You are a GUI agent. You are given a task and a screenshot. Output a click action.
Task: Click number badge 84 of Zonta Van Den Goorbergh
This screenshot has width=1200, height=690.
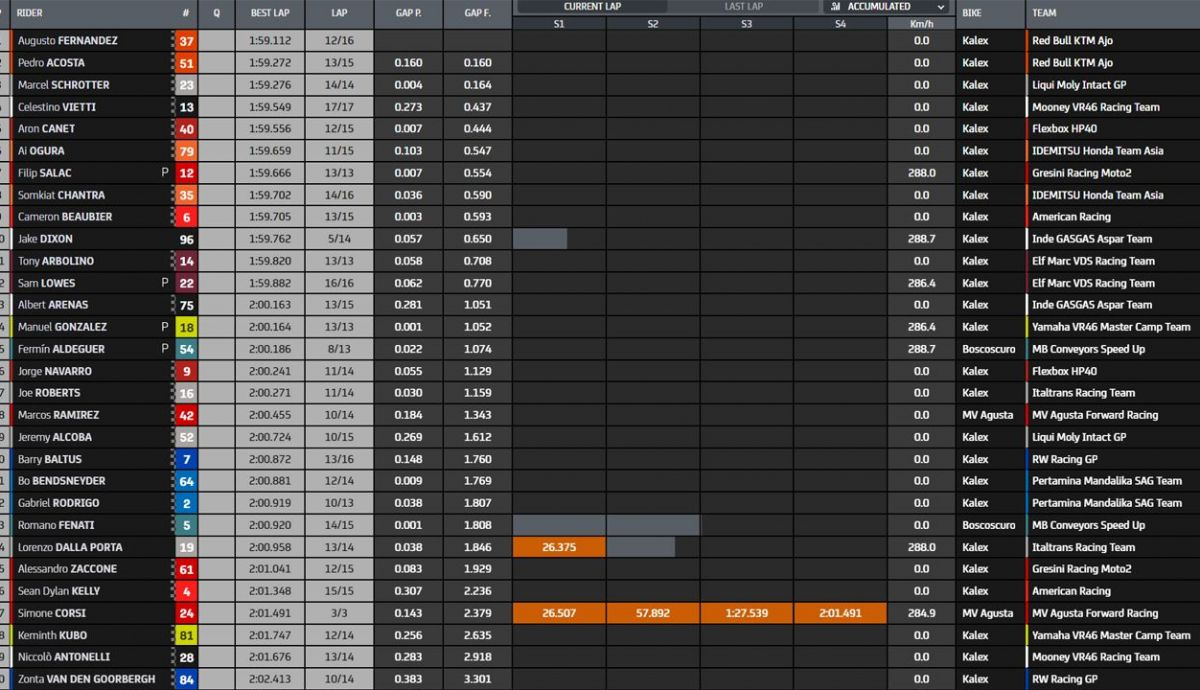[x=186, y=679]
